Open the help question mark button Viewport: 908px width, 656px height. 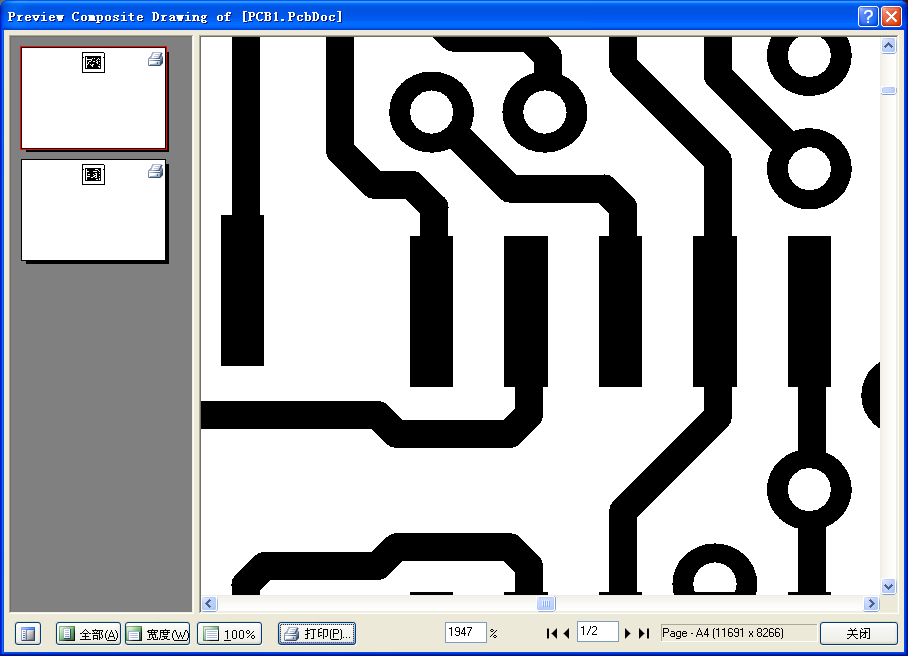tap(868, 16)
